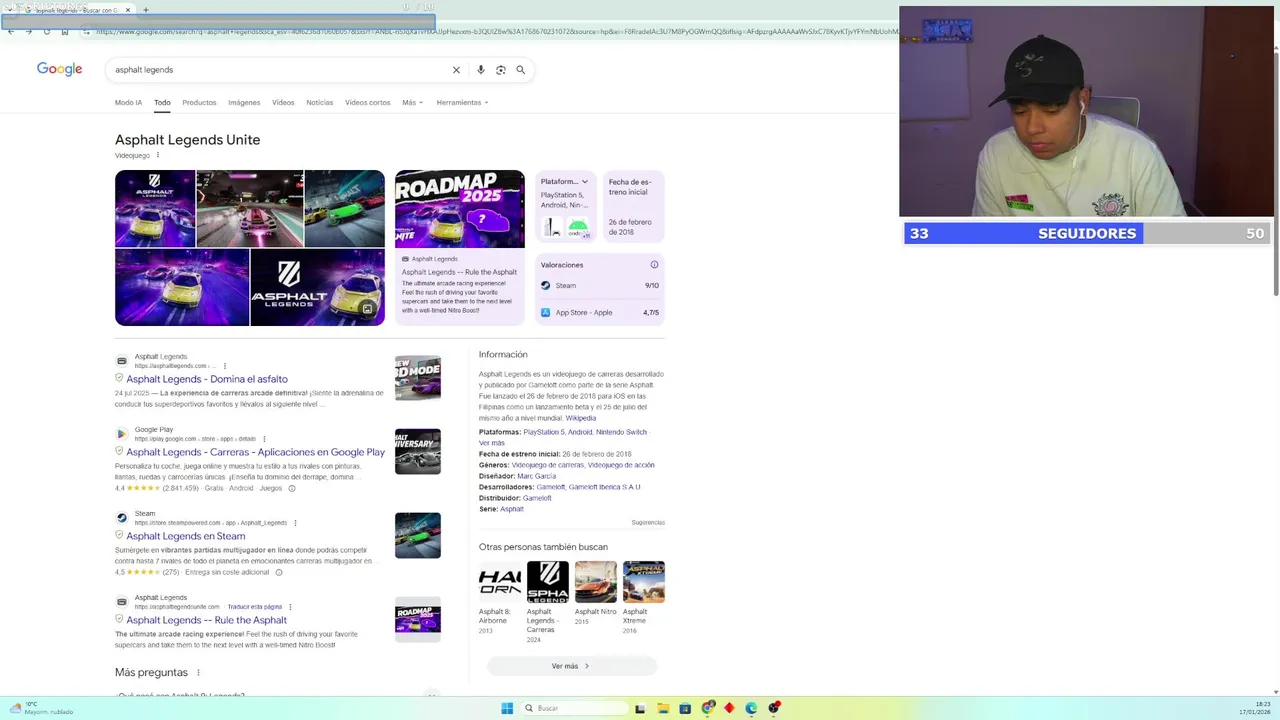Image resolution: width=1280 pixels, height=720 pixels.
Task: Open the Windows Start button
Action: point(507,708)
